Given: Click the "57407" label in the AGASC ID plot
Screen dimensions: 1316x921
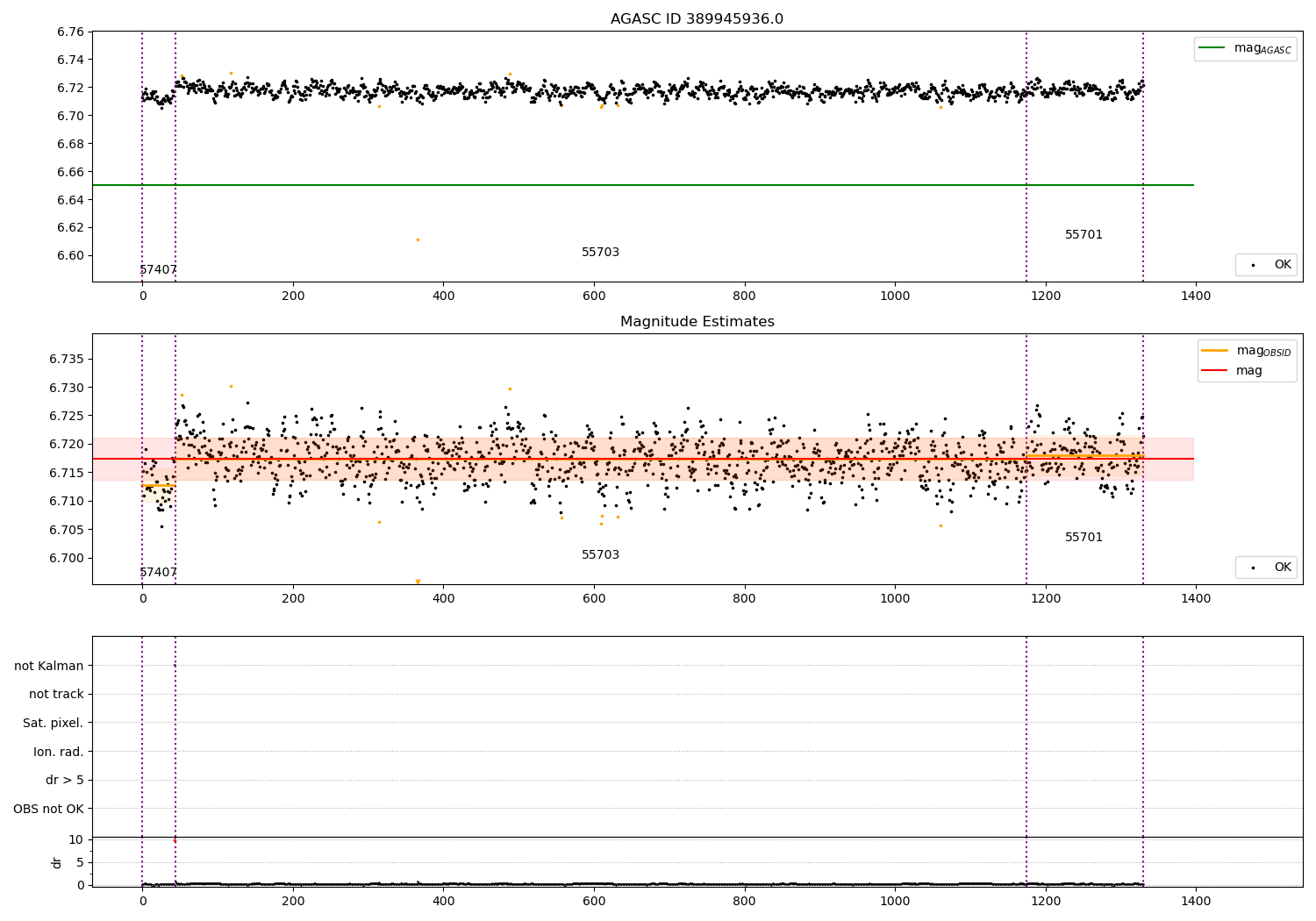Looking at the screenshot, I should coord(158,270).
